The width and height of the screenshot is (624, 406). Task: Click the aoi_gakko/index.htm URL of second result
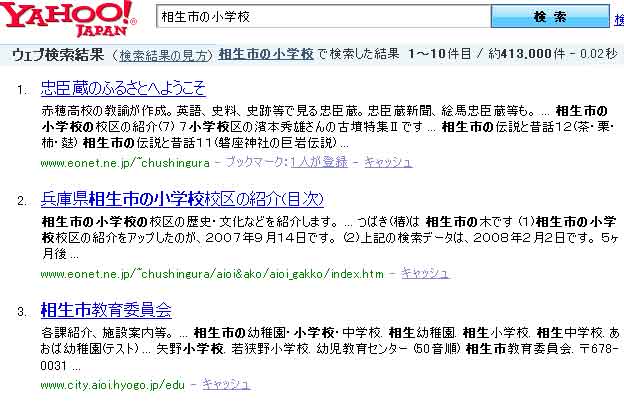point(212,273)
